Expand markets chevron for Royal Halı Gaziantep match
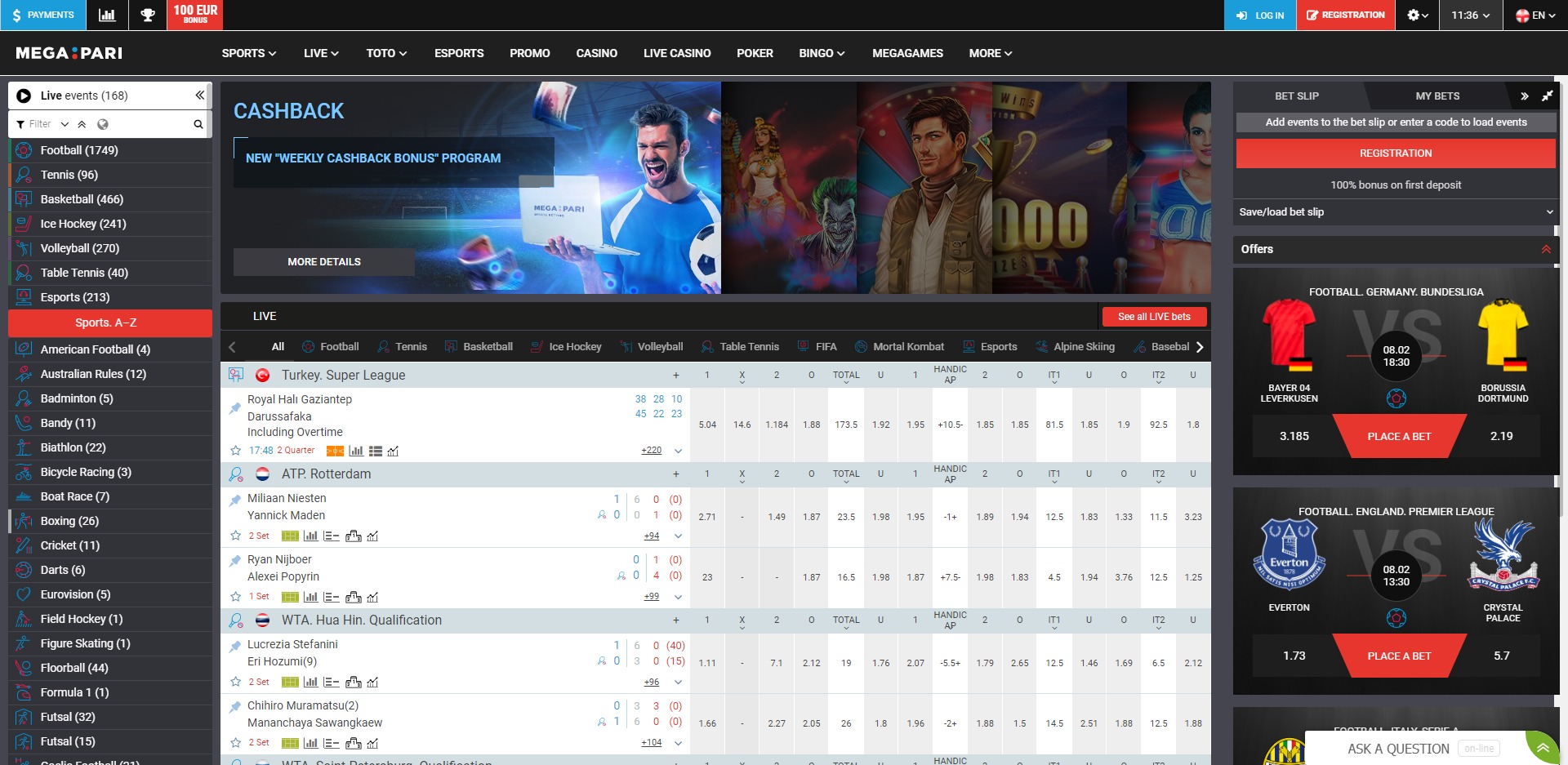The height and width of the screenshot is (765, 1568). pos(678,451)
